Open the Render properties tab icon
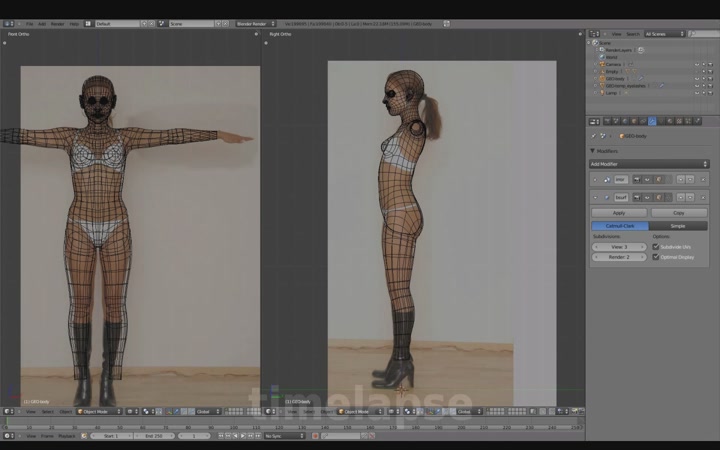720x450 pixels. point(607,121)
